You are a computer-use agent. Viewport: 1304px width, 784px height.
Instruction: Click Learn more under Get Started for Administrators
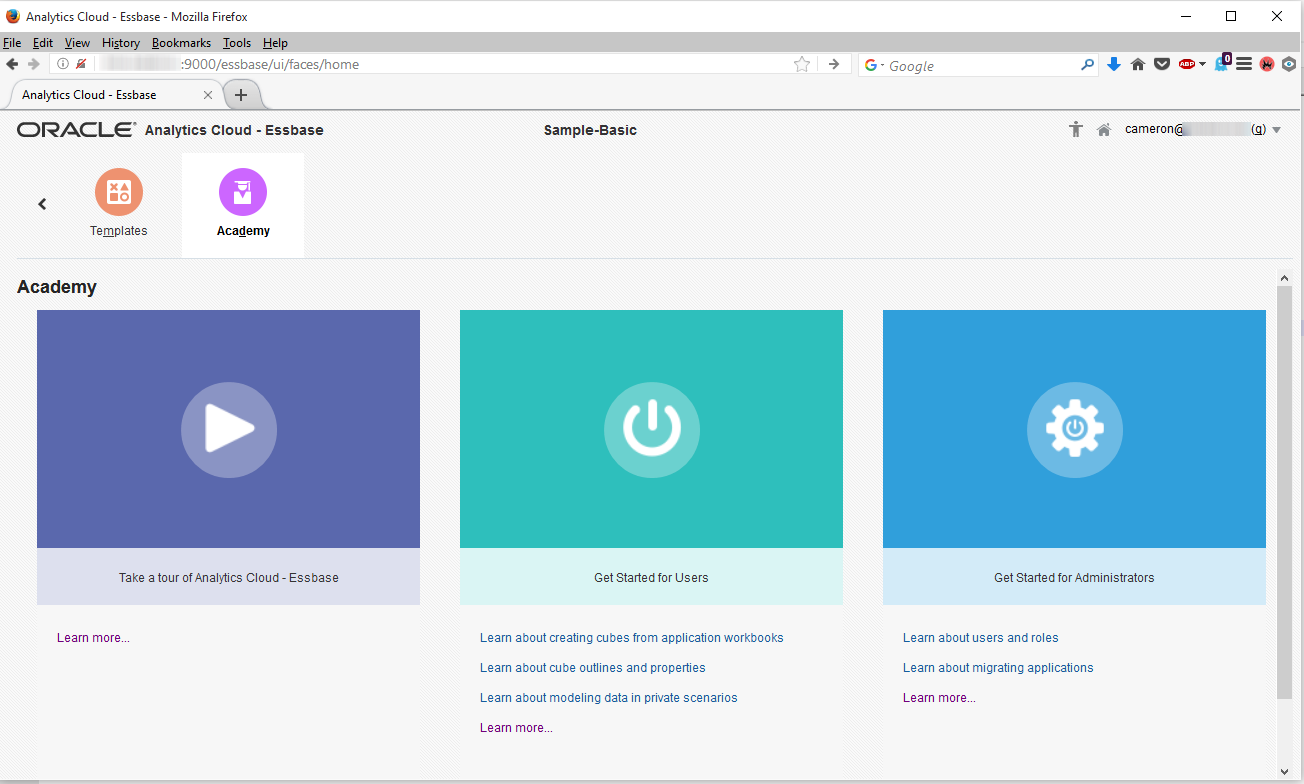[x=939, y=698]
